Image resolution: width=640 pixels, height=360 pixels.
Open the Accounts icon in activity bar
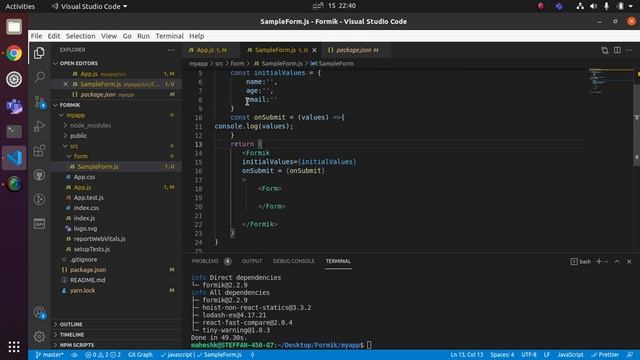pyautogui.click(x=40, y=313)
